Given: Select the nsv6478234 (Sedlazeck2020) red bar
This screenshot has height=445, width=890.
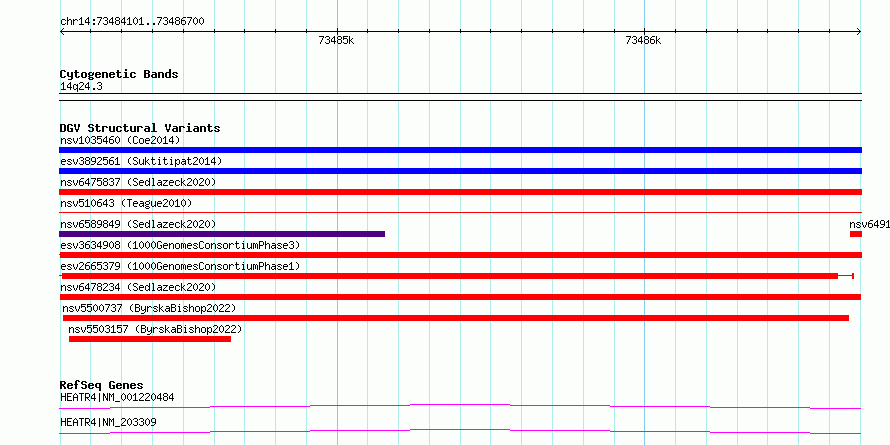Looking at the screenshot, I should [x=460, y=297].
